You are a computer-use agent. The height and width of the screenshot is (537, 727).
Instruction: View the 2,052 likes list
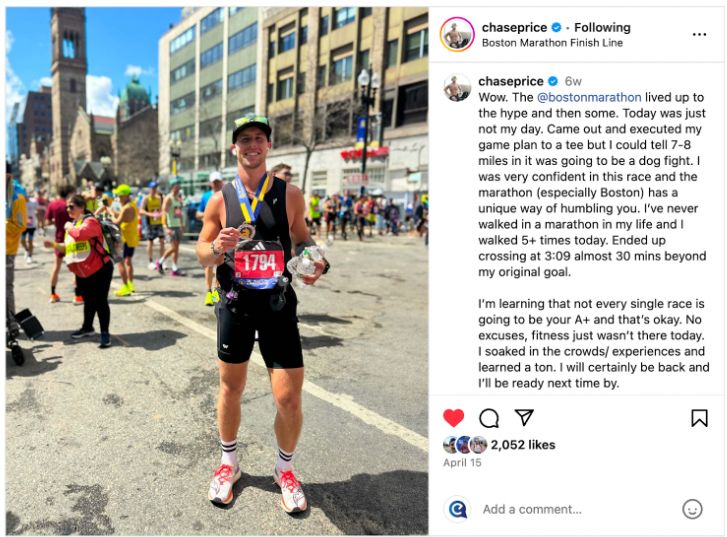[523, 445]
